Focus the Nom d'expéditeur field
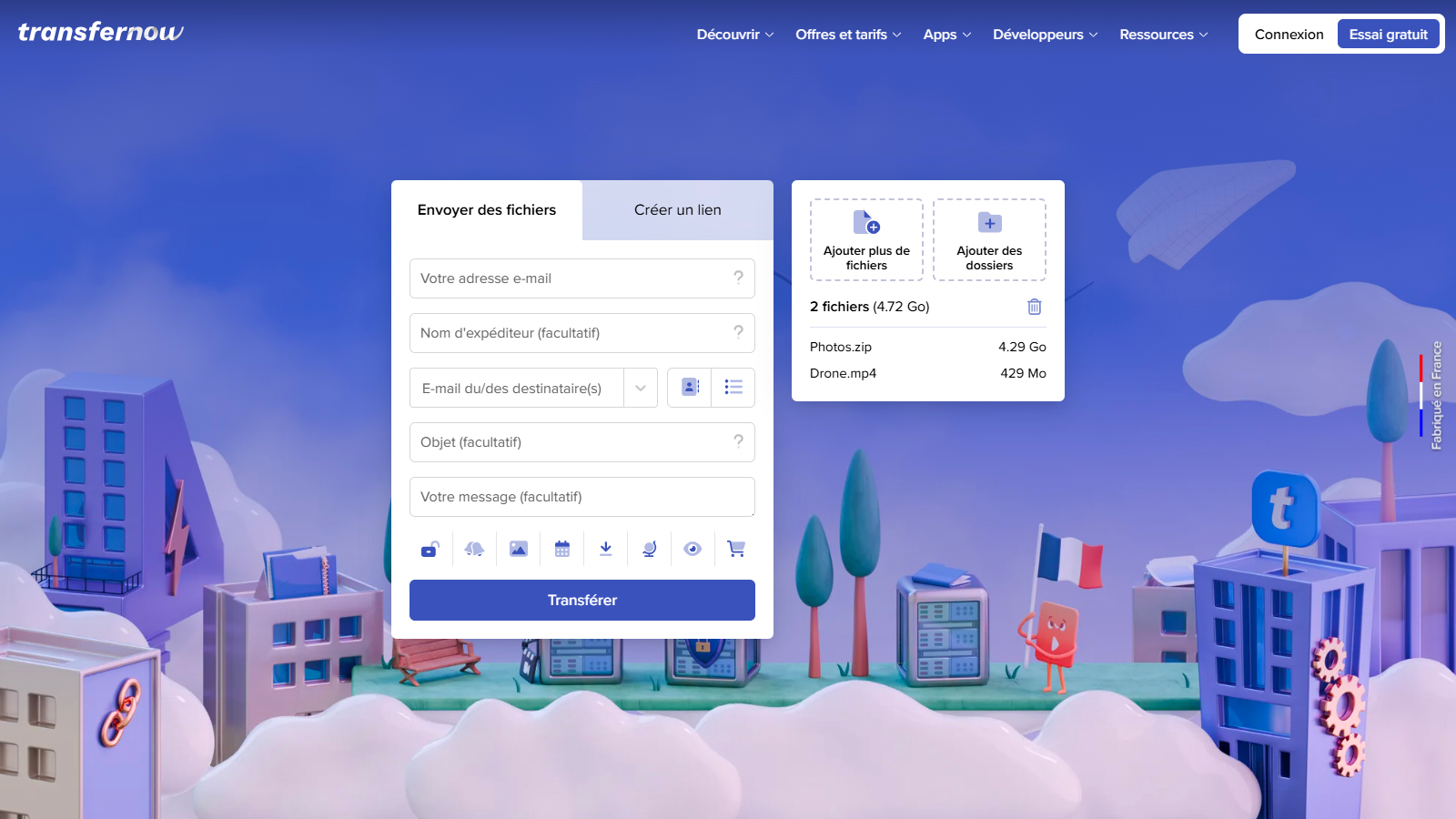1456x819 pixels. (x=582, y=333)
